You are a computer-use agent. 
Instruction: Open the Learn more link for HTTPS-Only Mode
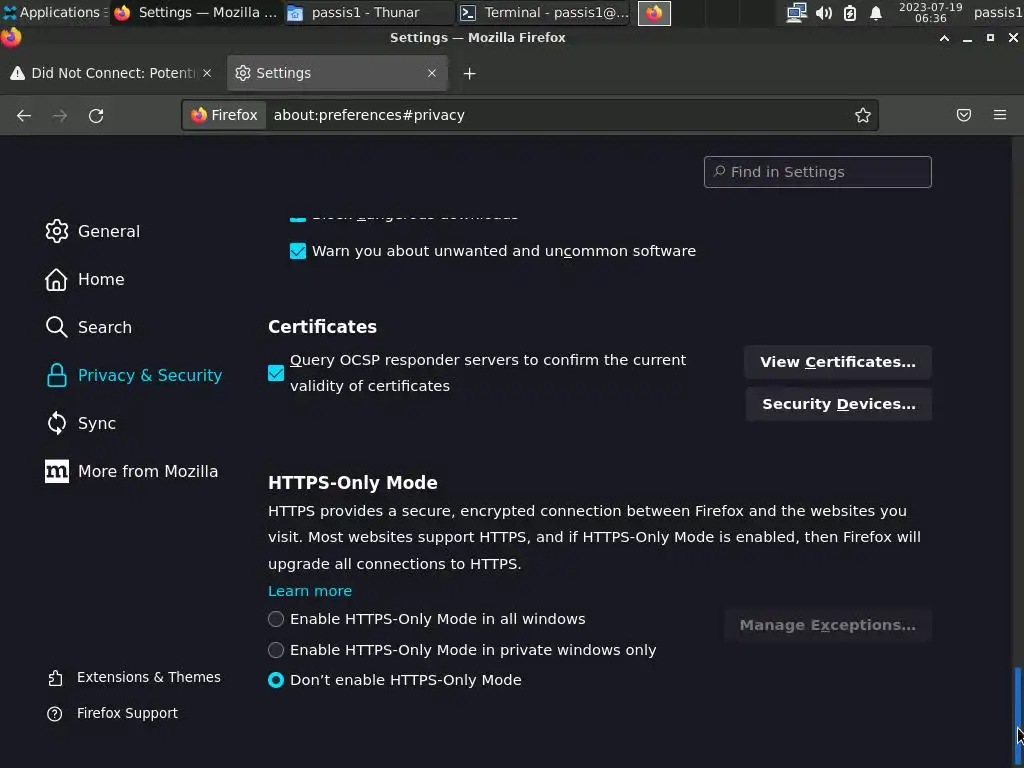click(x=310, y=591)
